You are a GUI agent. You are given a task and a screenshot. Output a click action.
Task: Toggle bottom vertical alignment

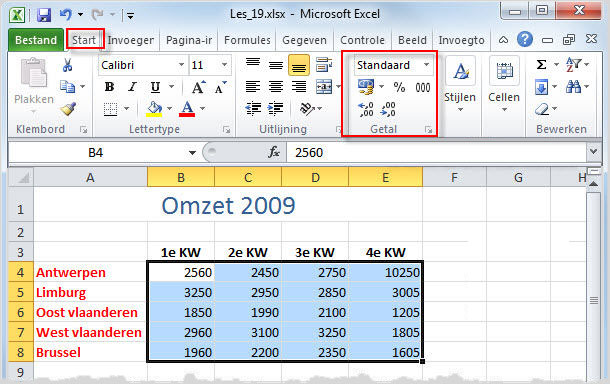[x=299, y=65]
